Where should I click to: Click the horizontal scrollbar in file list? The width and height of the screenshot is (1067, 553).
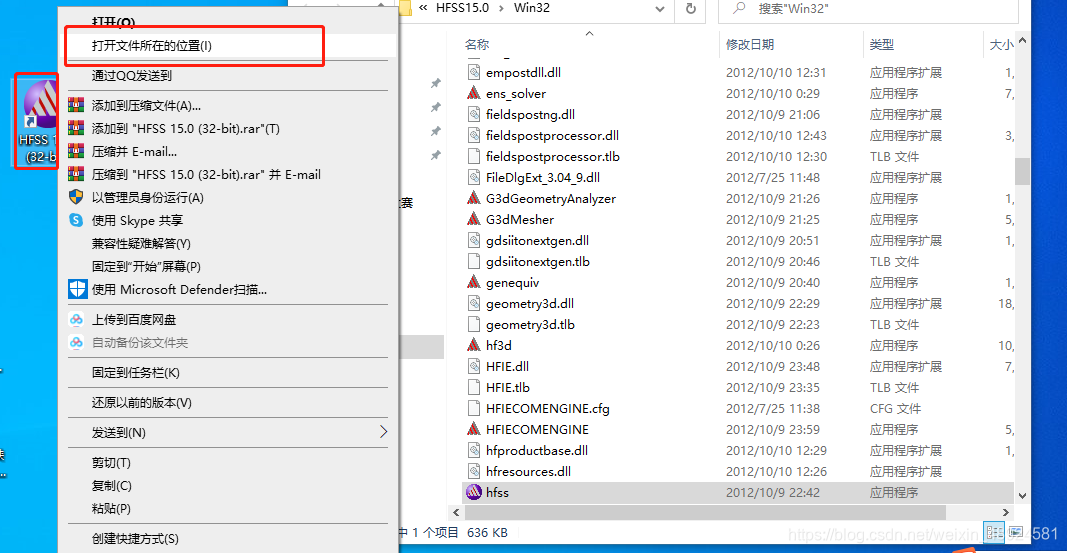click(704, 512)
